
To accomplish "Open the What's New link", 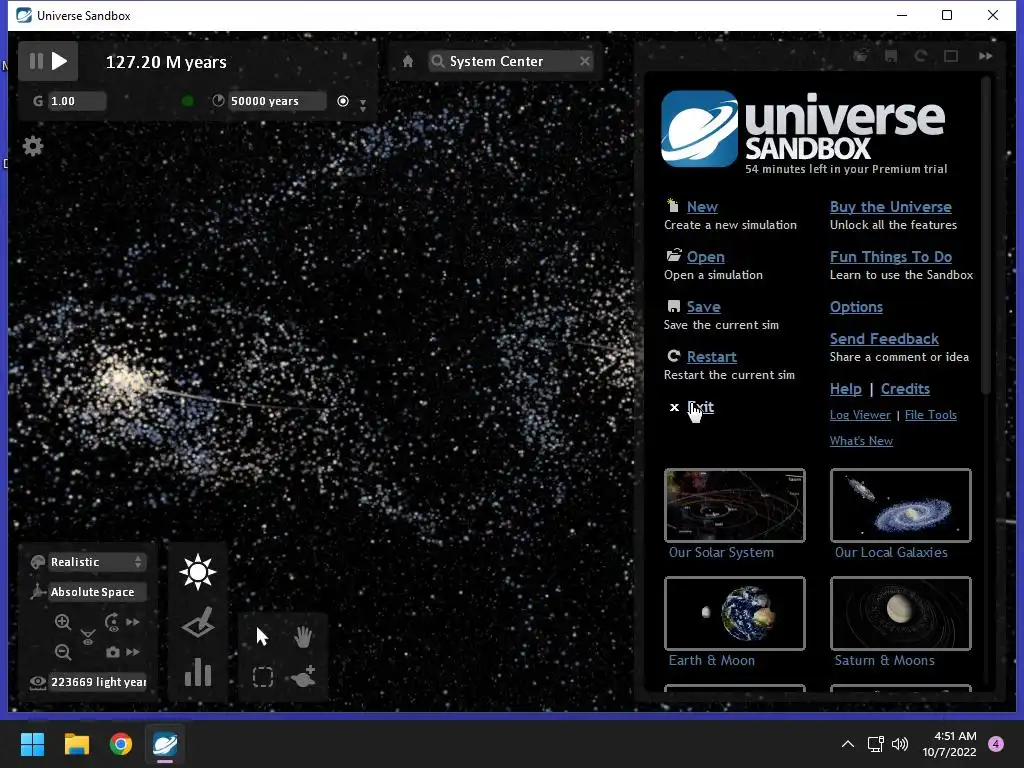I will [x=861, y=441].
